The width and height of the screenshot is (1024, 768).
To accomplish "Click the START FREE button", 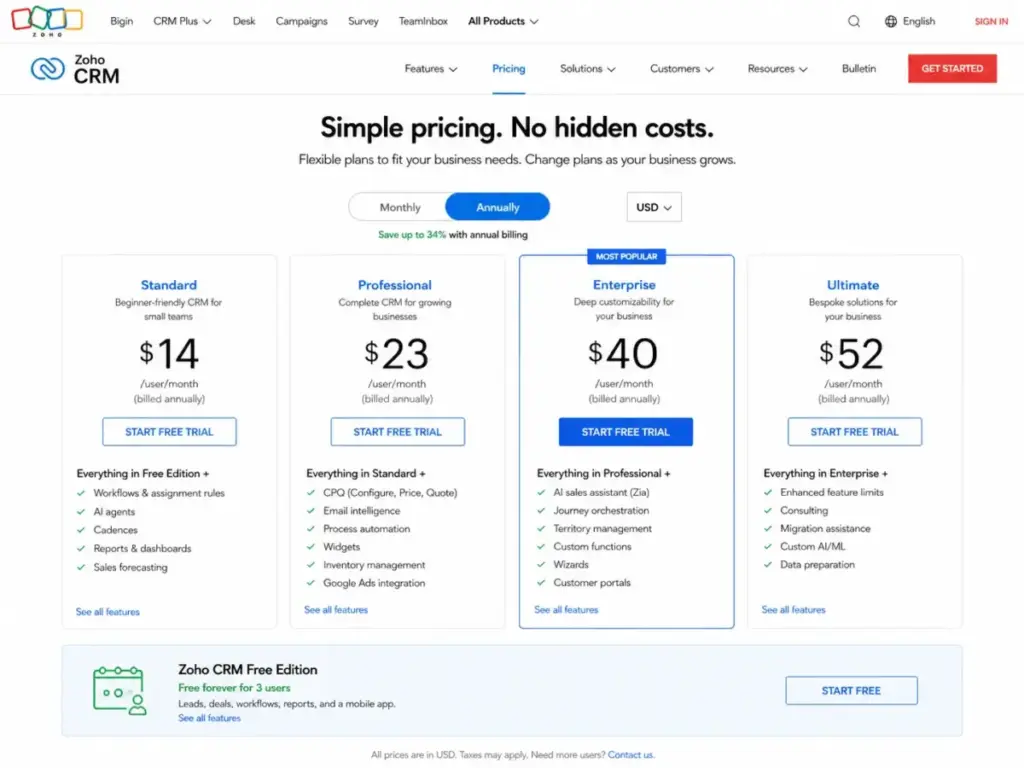I will [x=851, y=690].
